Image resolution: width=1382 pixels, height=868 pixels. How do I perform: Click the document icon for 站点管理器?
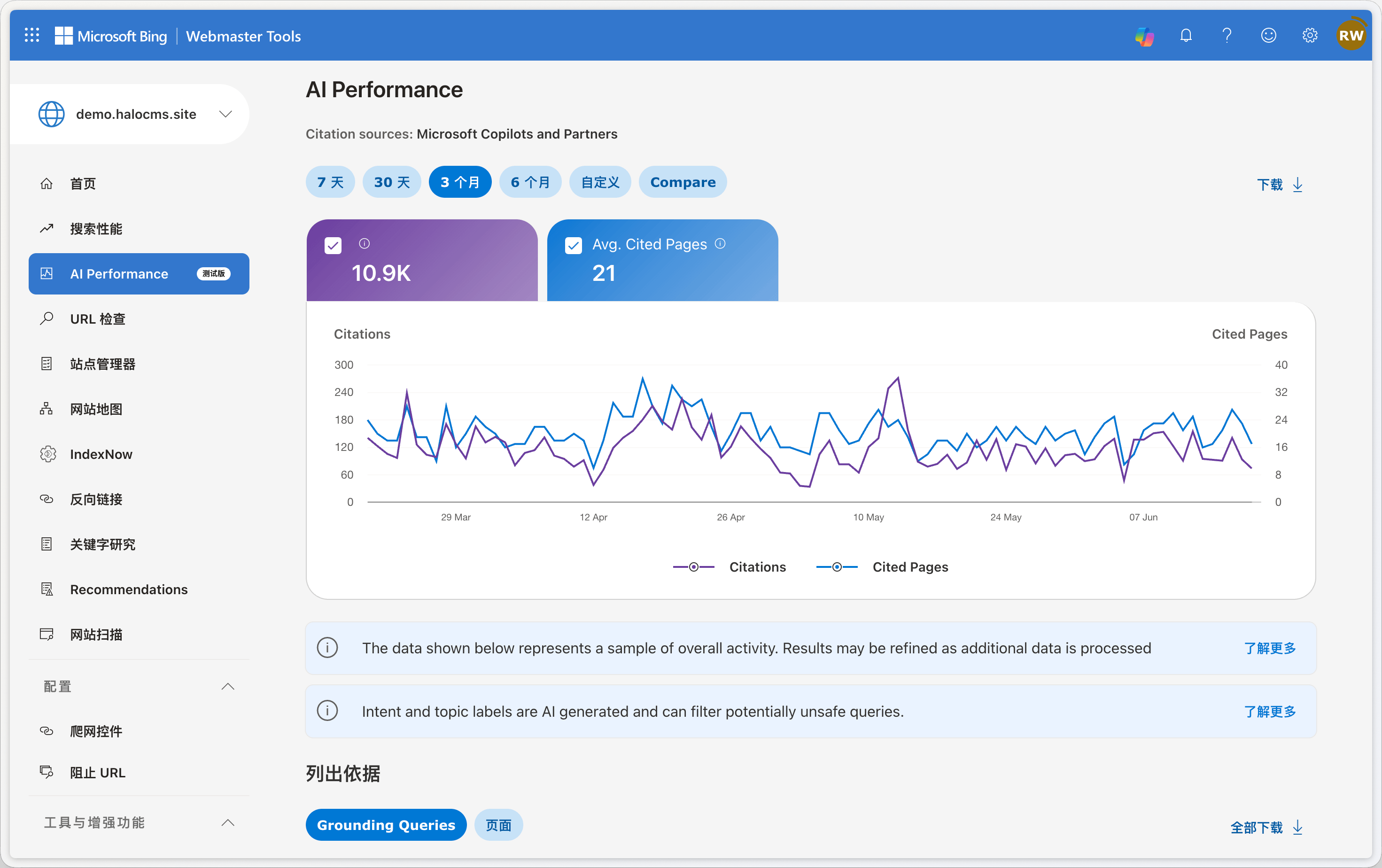point(47,364)
